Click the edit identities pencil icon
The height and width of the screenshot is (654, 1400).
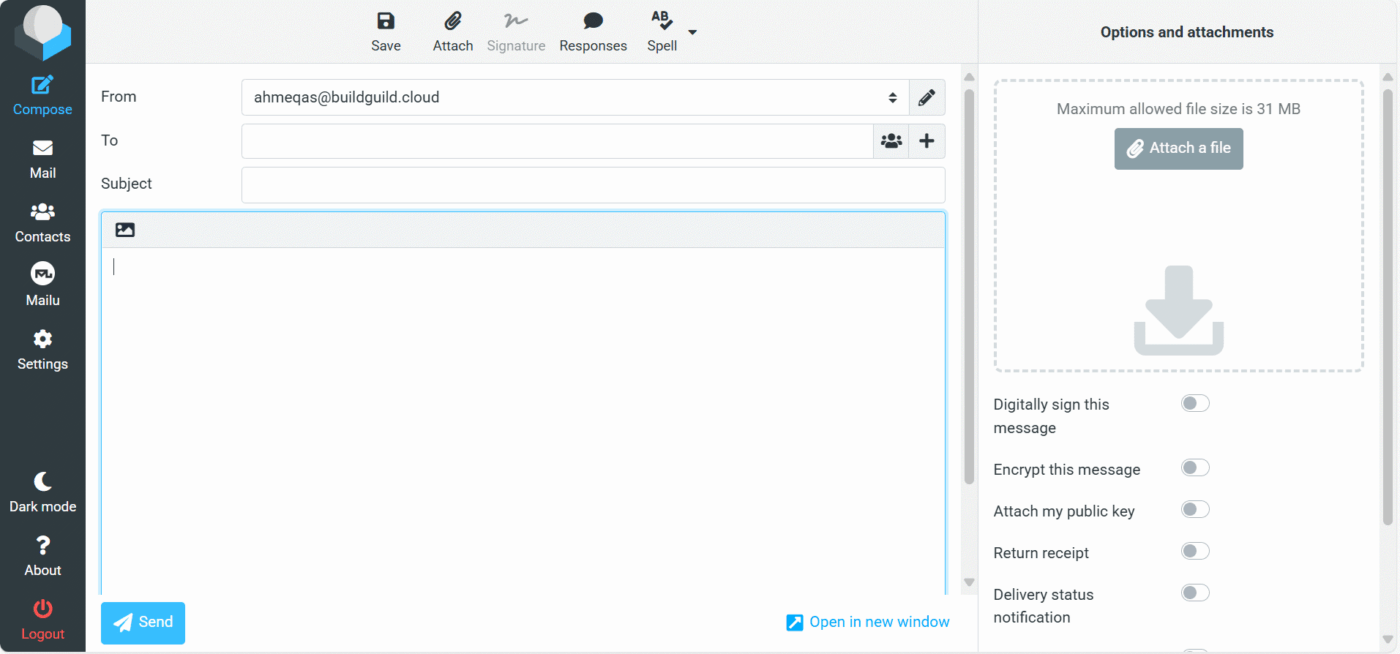point(927,98)
